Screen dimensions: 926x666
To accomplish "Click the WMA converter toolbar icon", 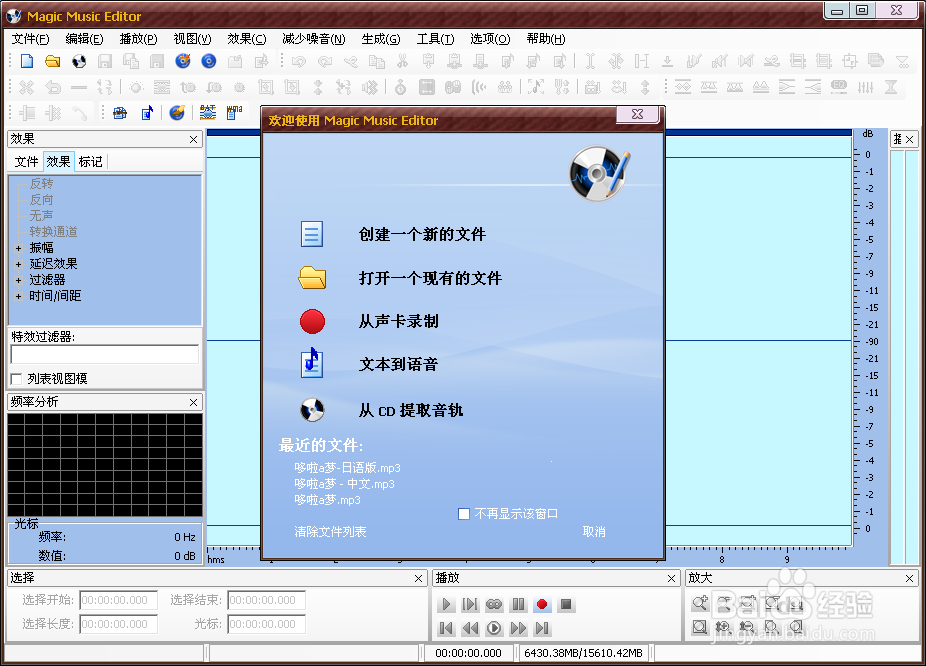I will click(234, 112).
